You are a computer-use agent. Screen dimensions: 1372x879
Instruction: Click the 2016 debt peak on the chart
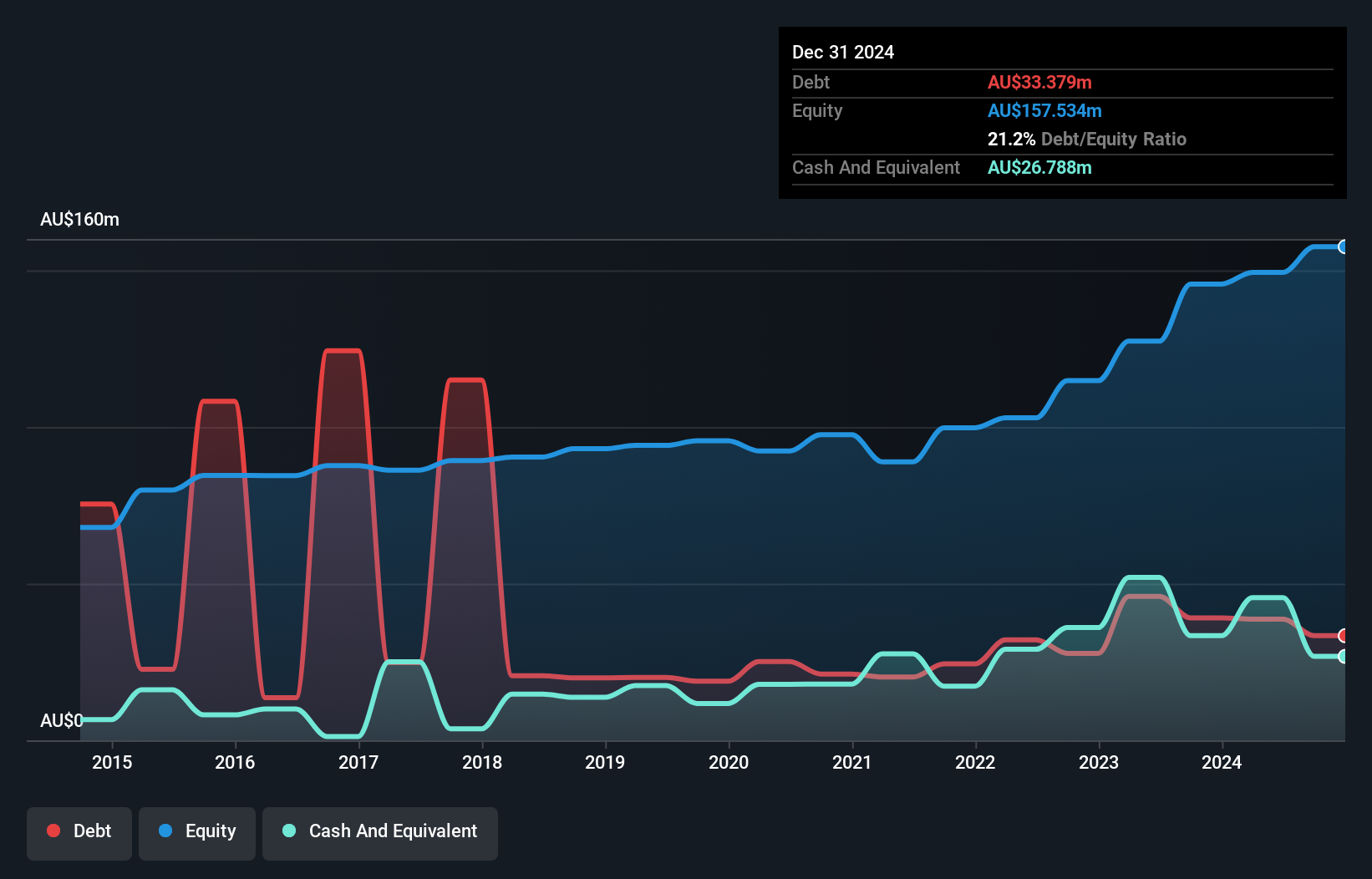(x=219, y=402)
